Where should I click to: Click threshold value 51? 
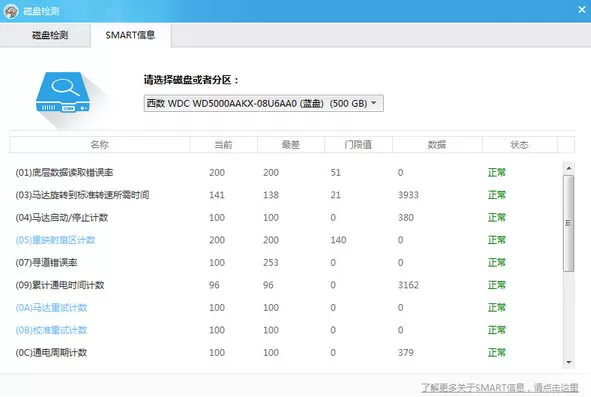tap(335, 173)
